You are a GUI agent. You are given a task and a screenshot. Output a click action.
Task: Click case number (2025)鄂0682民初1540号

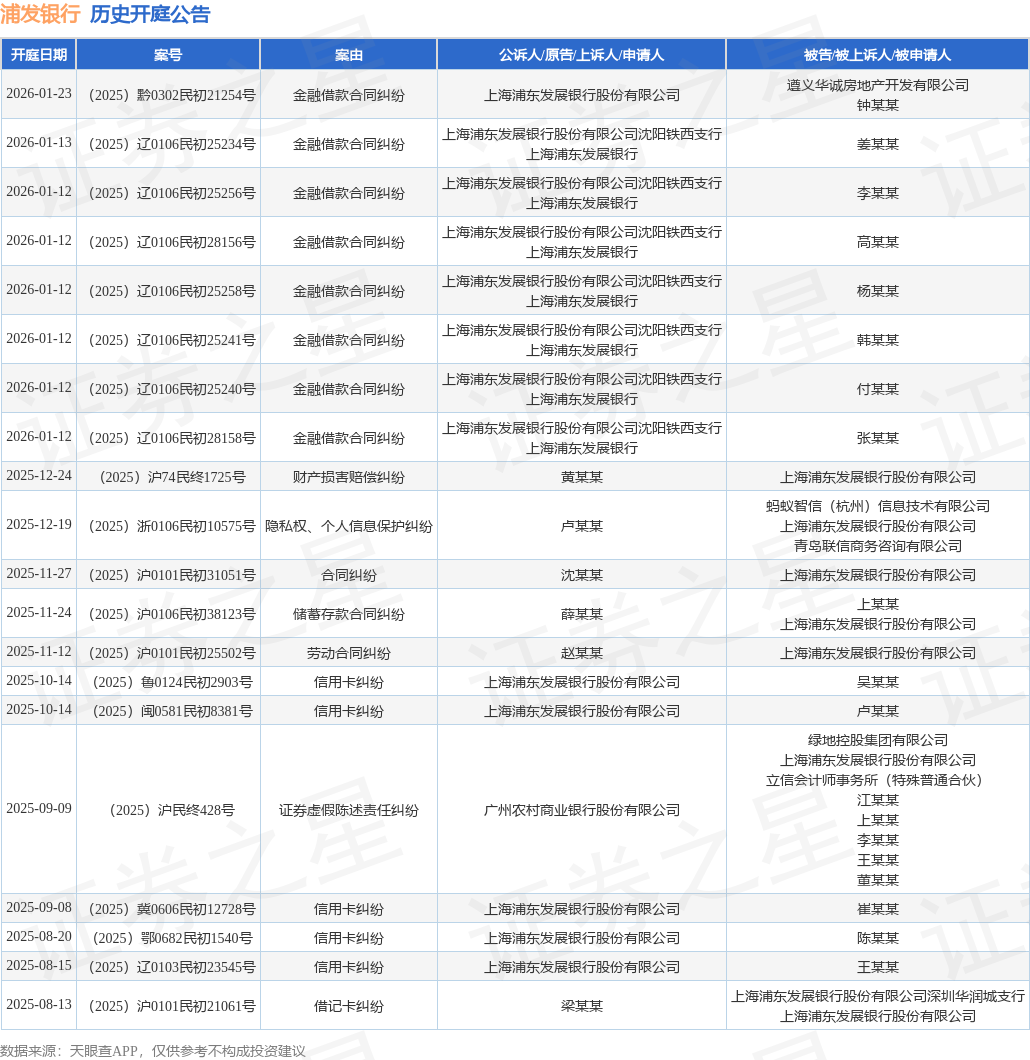click(x=172, y=938)
